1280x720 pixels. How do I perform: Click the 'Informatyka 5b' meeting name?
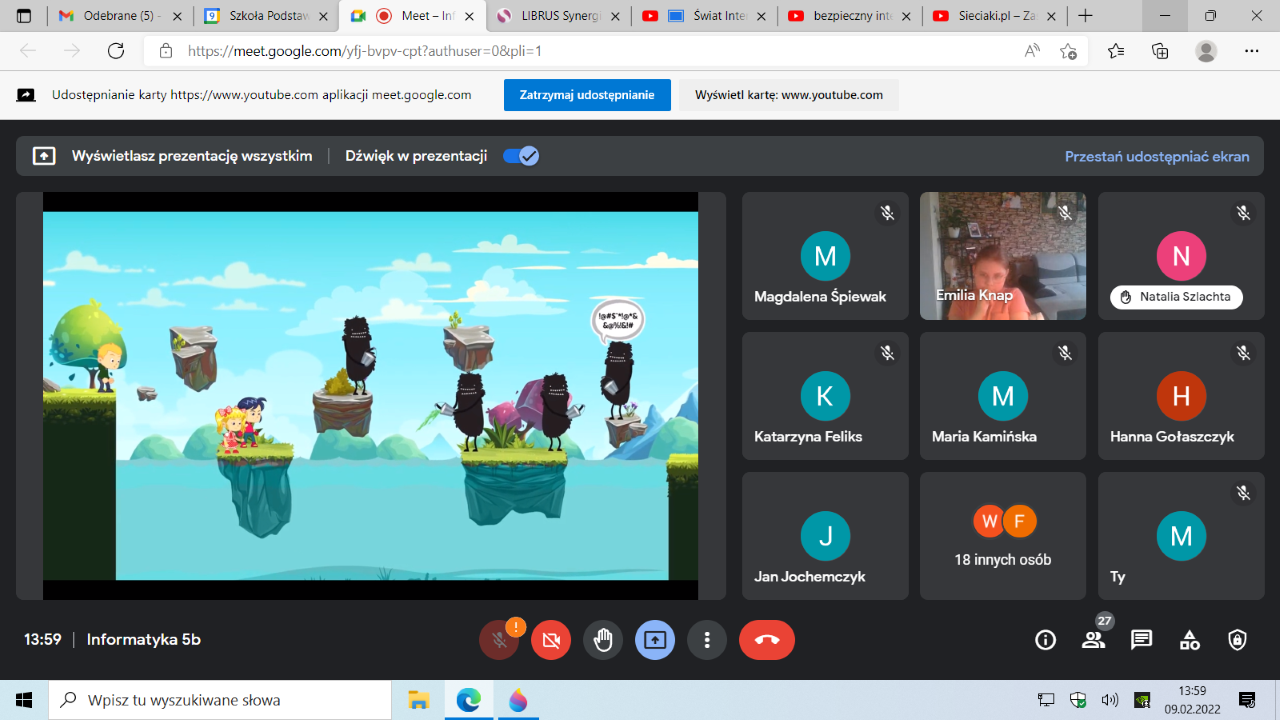pyautogui.click(x=144, y=640)
